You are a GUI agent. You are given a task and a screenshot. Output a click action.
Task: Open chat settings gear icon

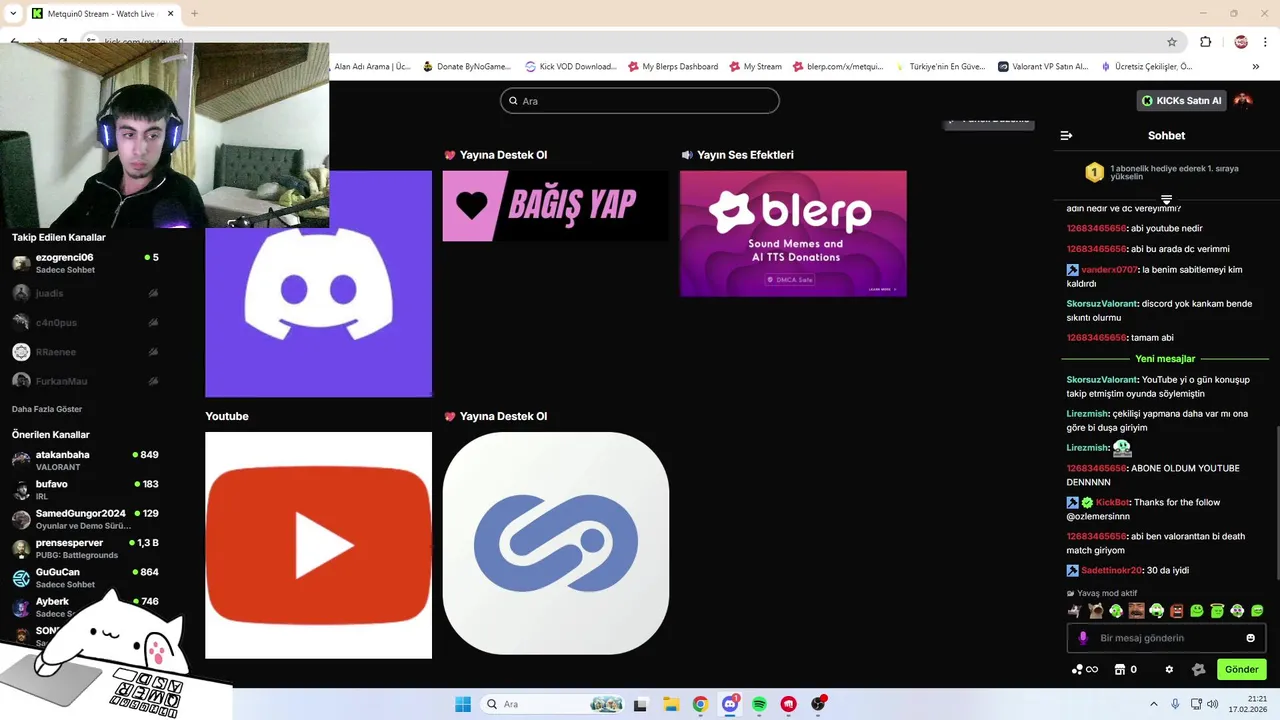tap(1169, 670)
